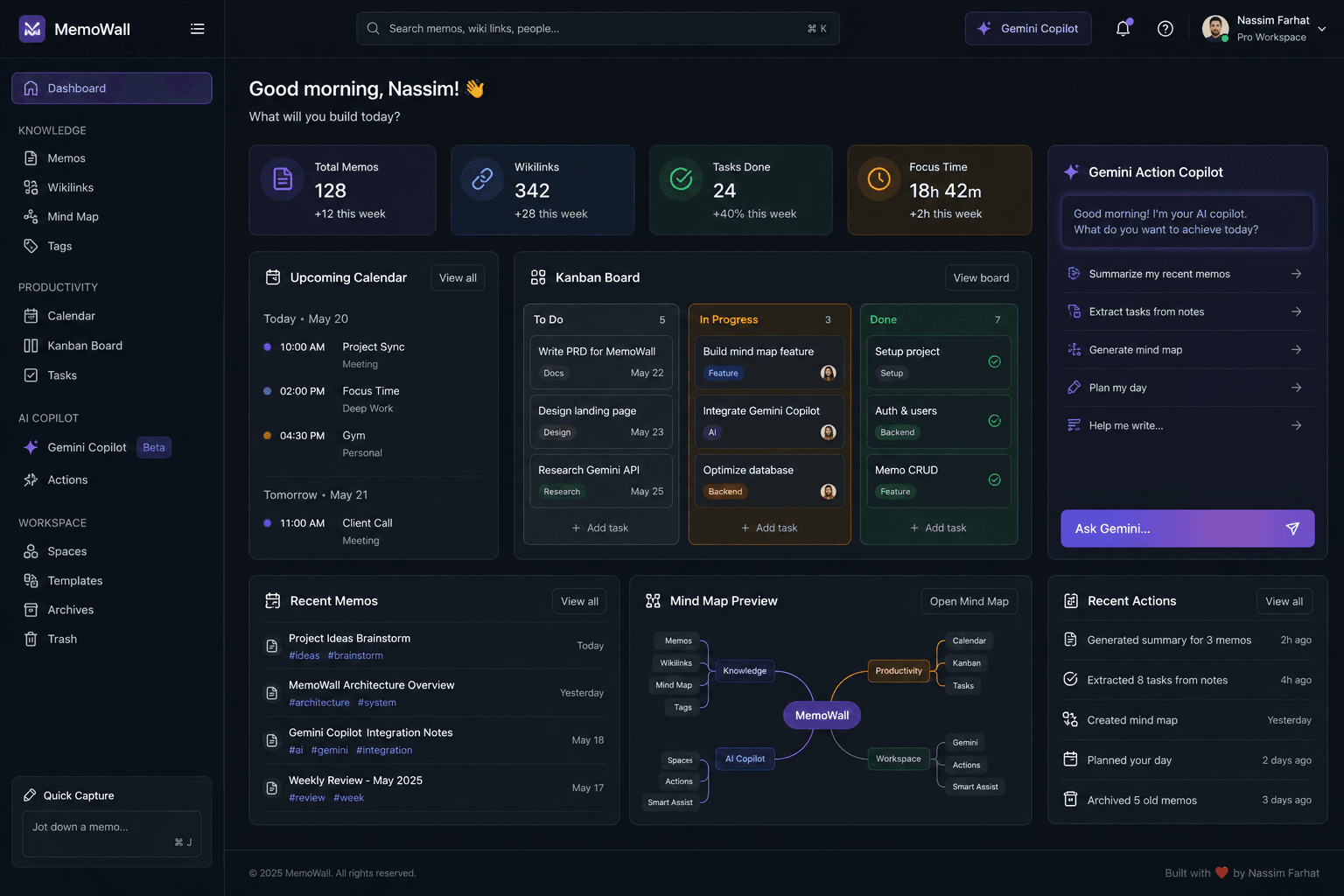1344x896 pixels.
Task: Click the Ask Gemini send icon
Action: pos(1292,528)
